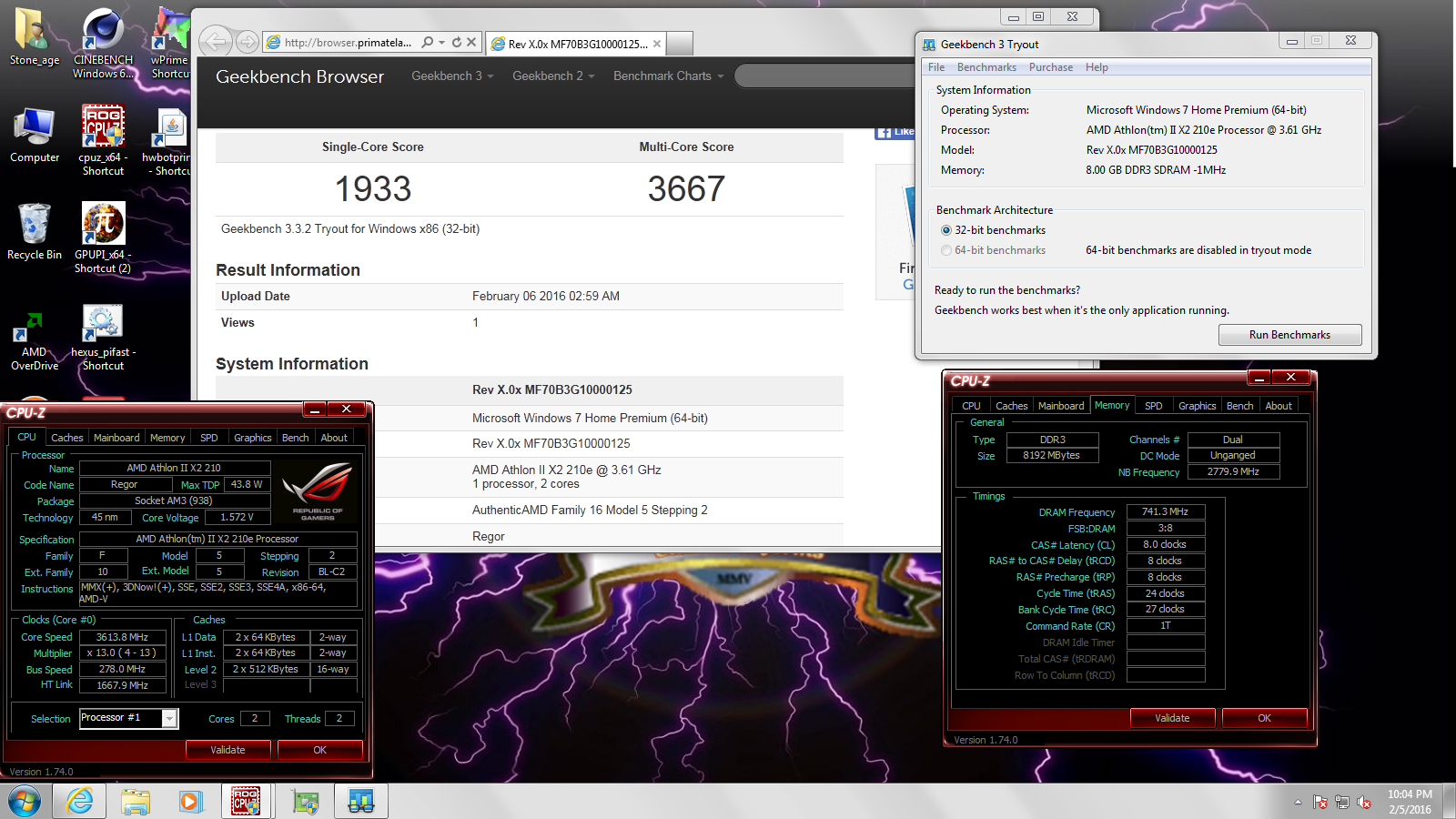Open the wPrime shortcut icon
The width and height of the screenshot is (1456, 819).
point(170,44)
